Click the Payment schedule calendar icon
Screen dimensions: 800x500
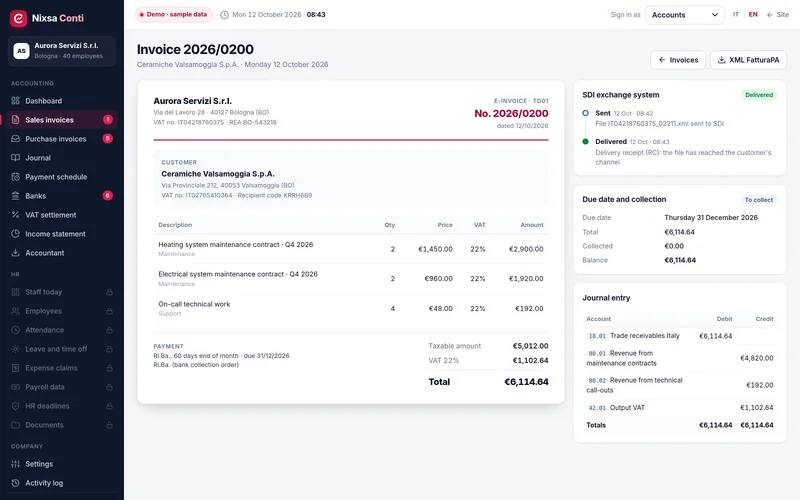click(15, 177)
